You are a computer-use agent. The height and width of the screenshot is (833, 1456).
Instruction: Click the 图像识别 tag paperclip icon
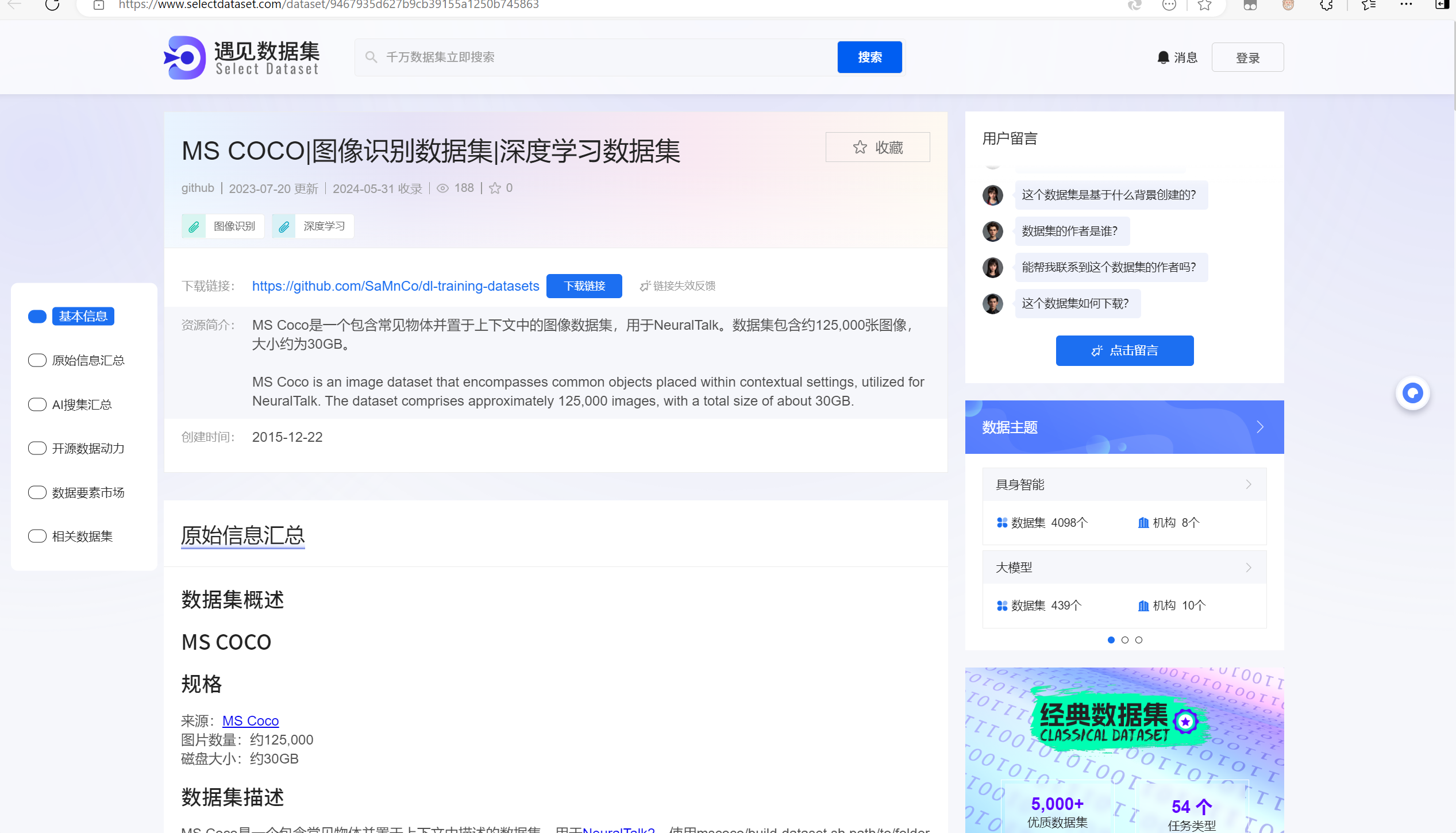coord(194,226)
